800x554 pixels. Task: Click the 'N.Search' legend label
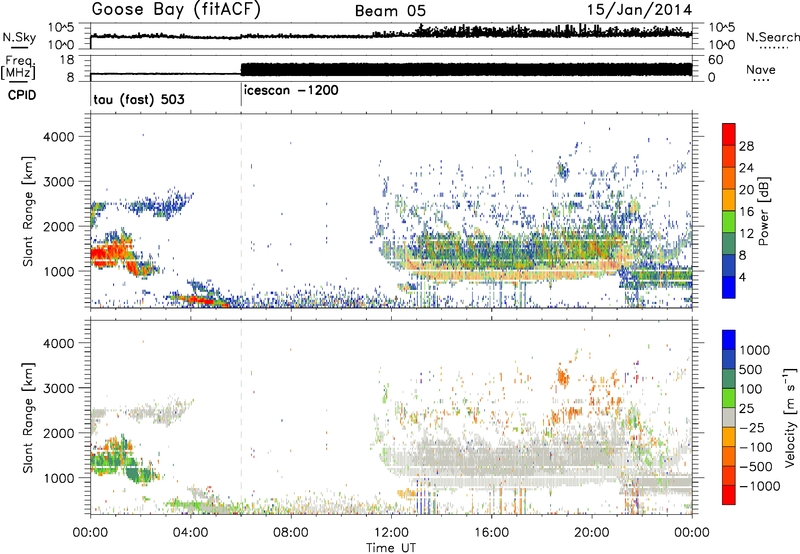(x=773, y=37)
